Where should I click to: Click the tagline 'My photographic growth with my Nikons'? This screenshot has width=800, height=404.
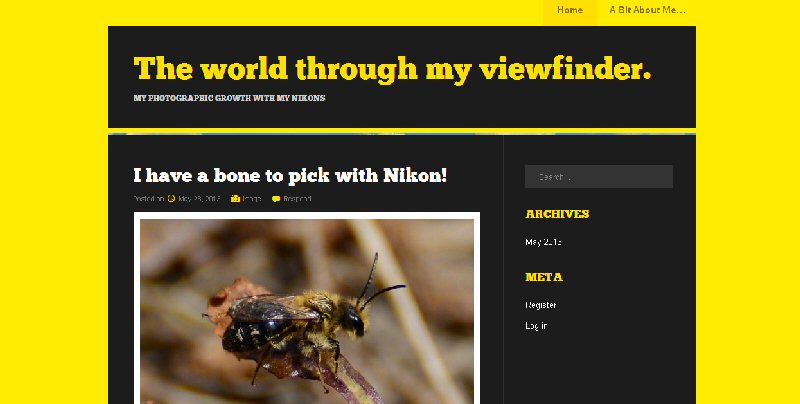(x=229, y=98)
